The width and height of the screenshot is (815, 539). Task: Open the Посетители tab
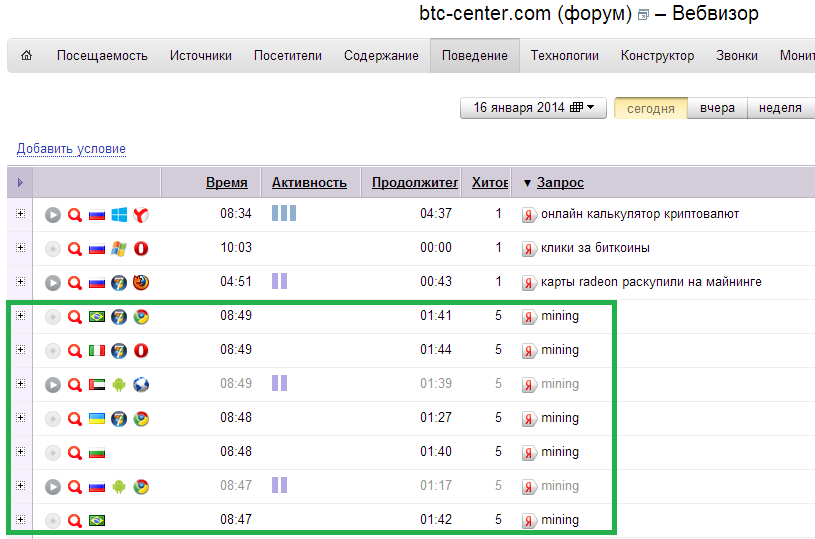[x=288, y=56]
